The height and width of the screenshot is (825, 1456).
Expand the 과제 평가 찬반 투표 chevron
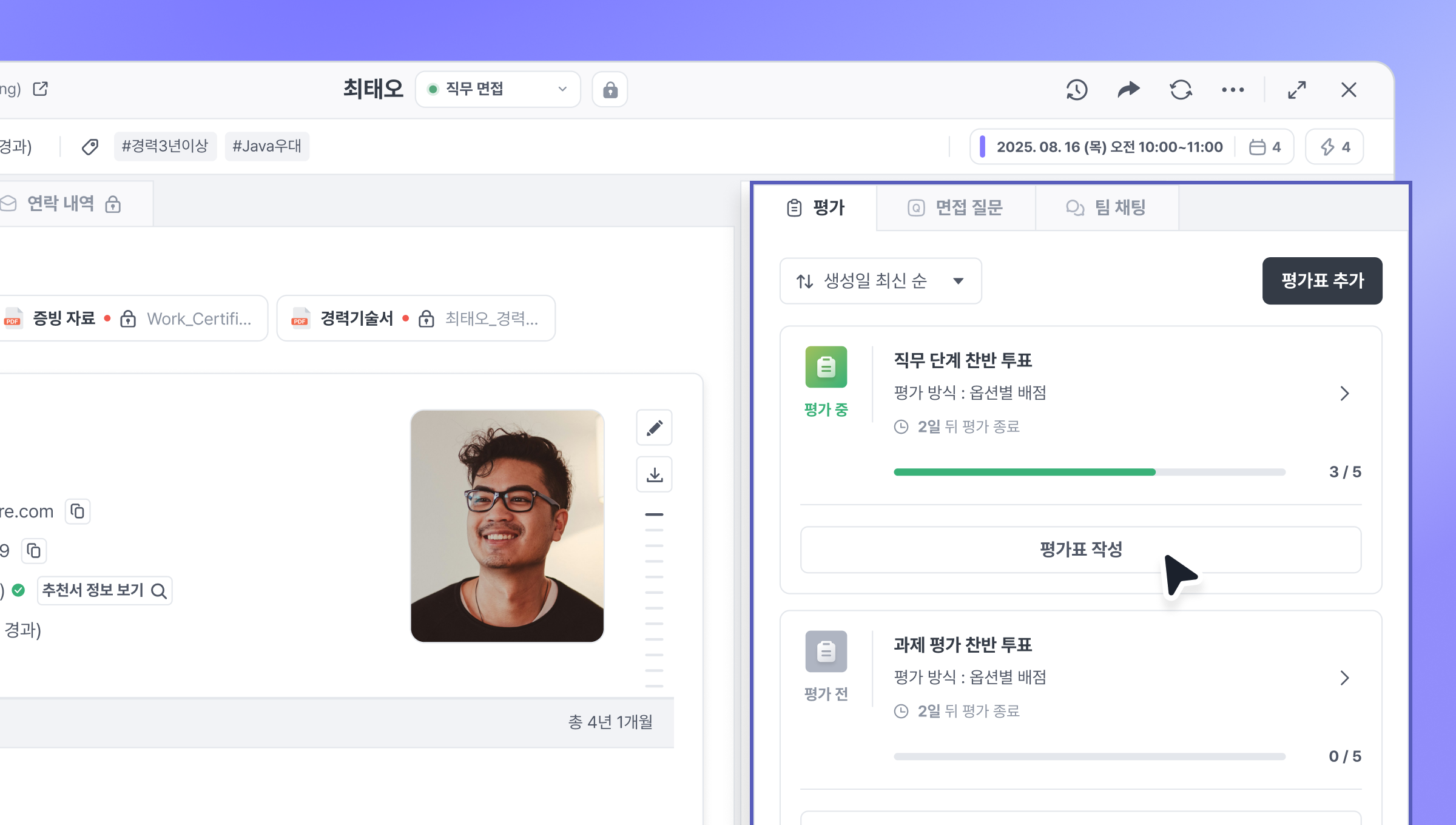click(x=1344, y=678)
